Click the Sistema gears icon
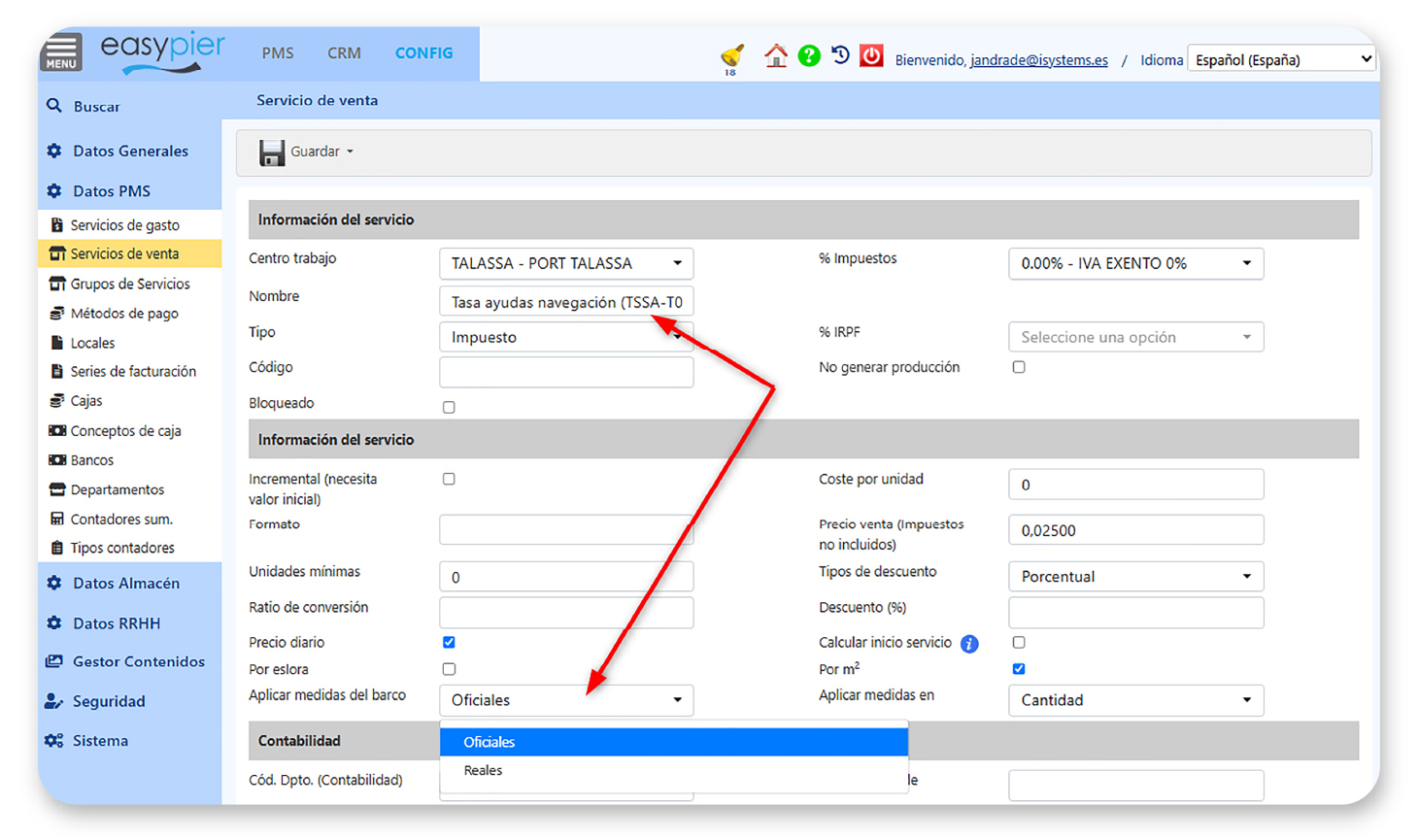 tap(54, 741)
